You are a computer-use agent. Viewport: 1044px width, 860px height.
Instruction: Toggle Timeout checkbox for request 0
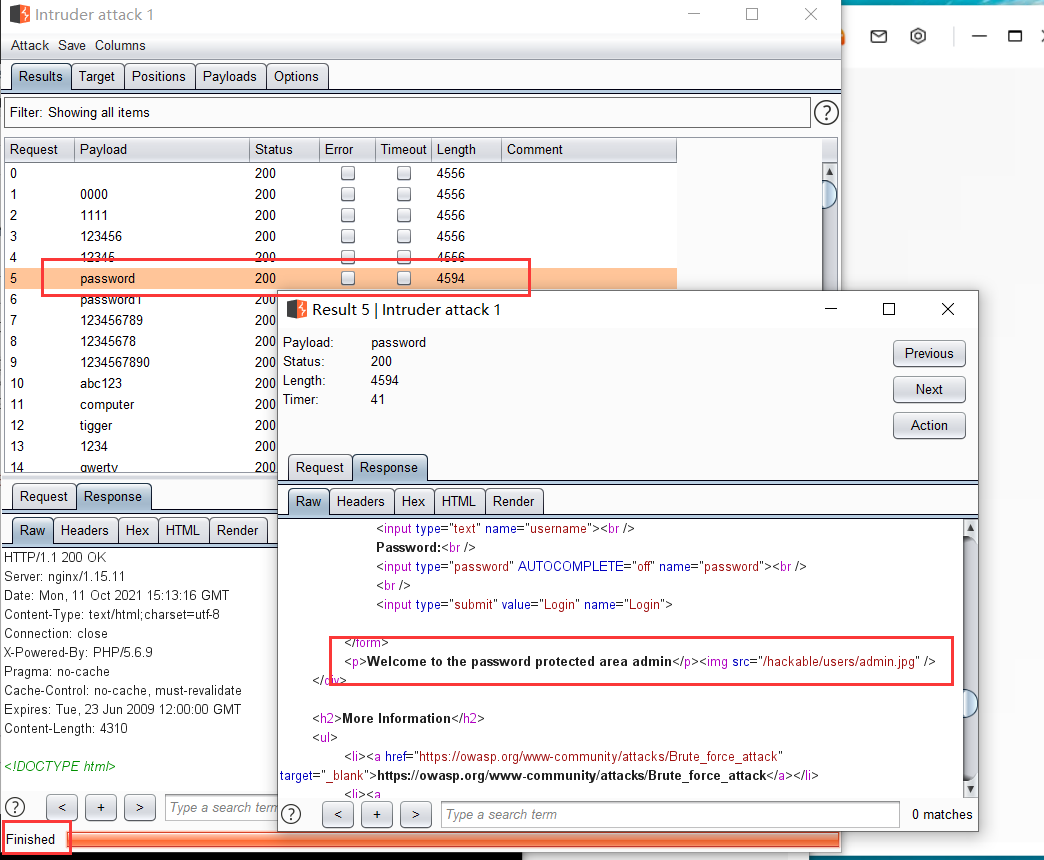pos(403,173)
